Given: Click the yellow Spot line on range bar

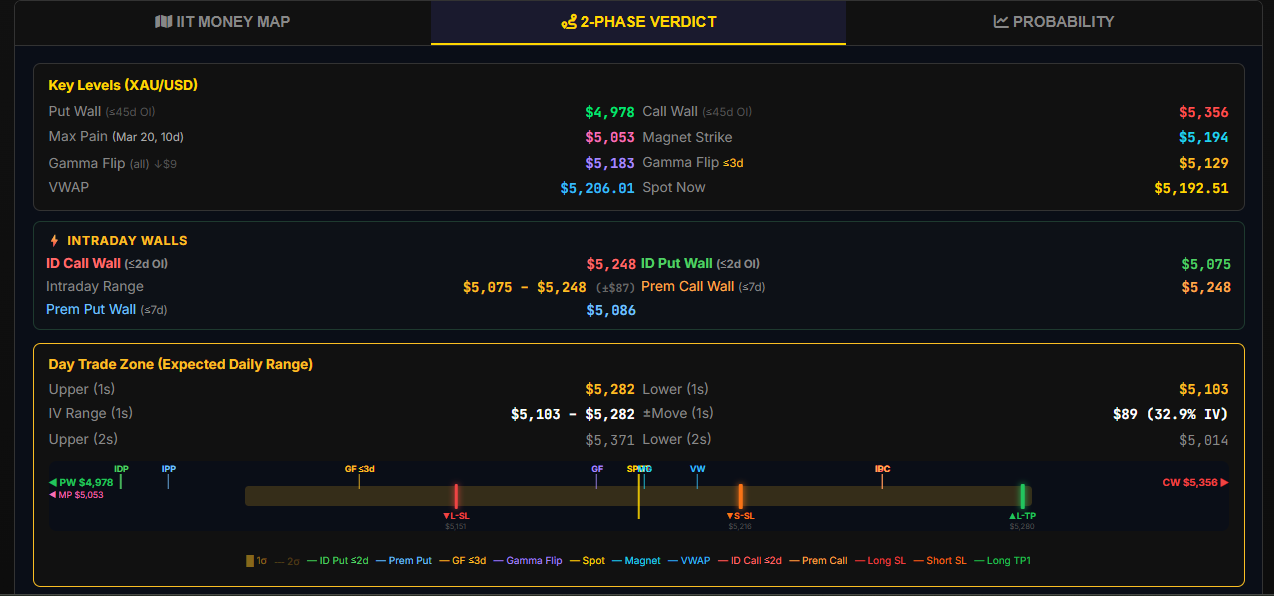Looking at the screenshot, I should (638, 495).
